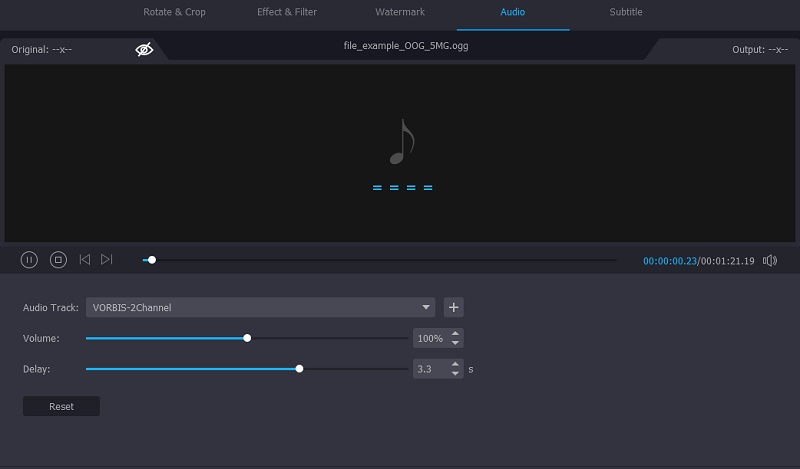Image resolution: width=800 pixels, height=469 pixels.
Task: Decrease delay with down stepper arrow
Action: tap(456, 374)
